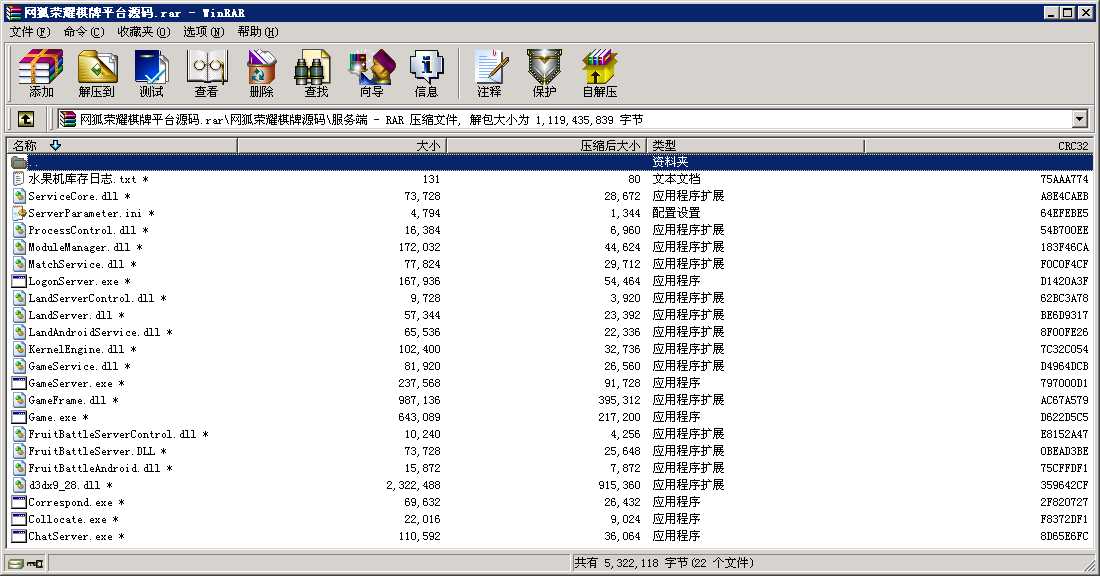
Task: Click the icon of ServerParameter.ini
Action: pos(19,213)
